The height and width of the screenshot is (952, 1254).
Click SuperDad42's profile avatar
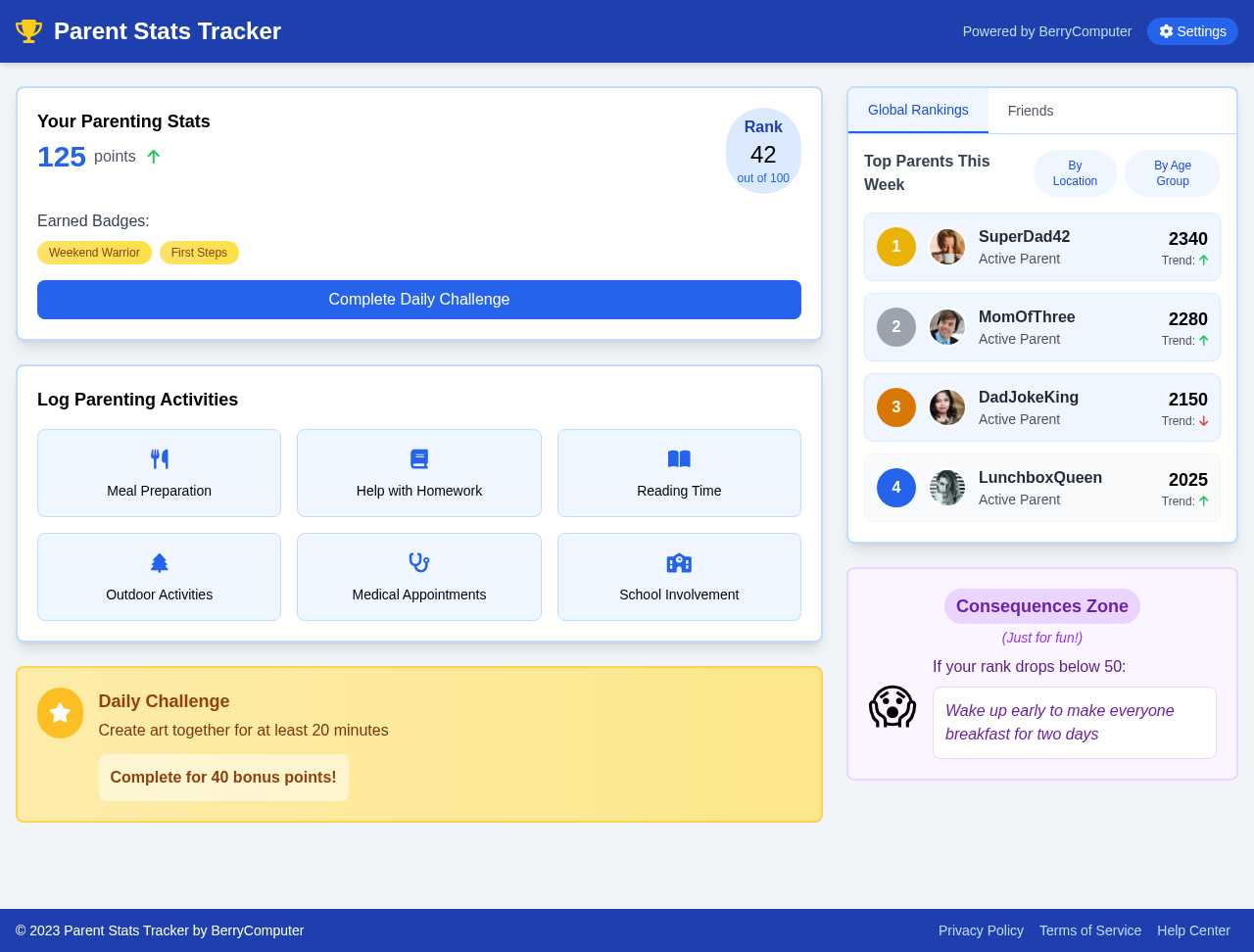coord(946,247)
